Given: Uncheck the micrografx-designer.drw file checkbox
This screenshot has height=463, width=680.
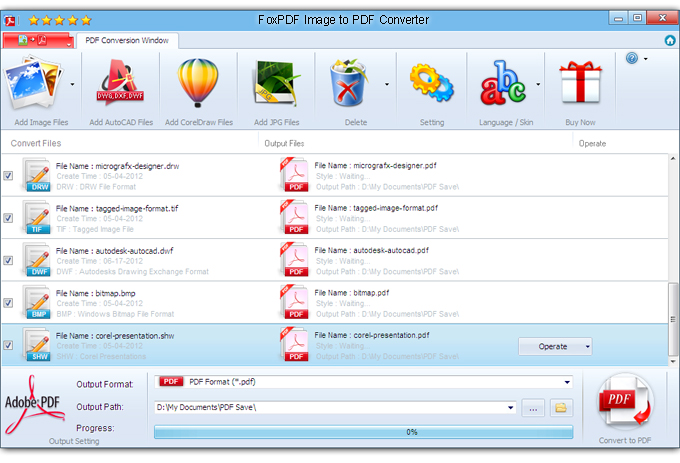Looking at the screenshot, I should (9, 175).
